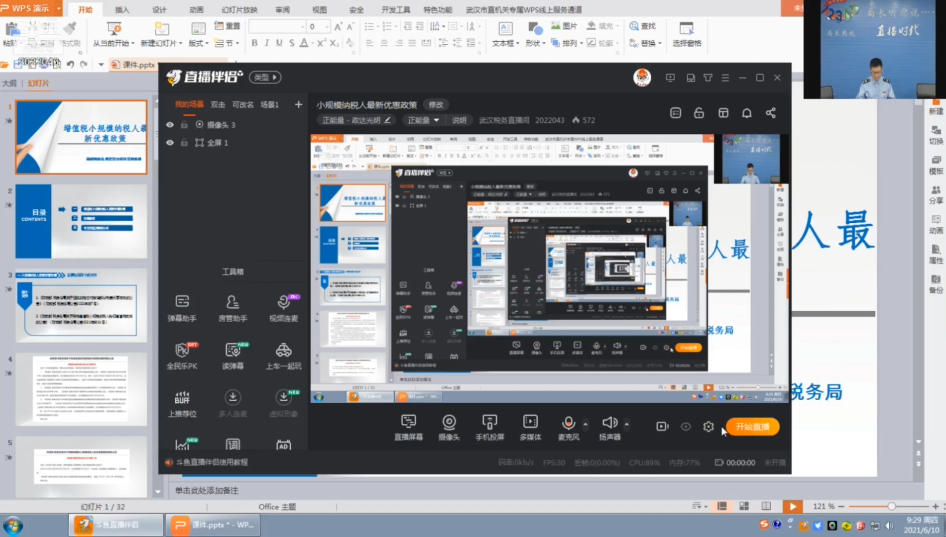
Task: Click the 查找 find button
Action: tap(643, 26)
